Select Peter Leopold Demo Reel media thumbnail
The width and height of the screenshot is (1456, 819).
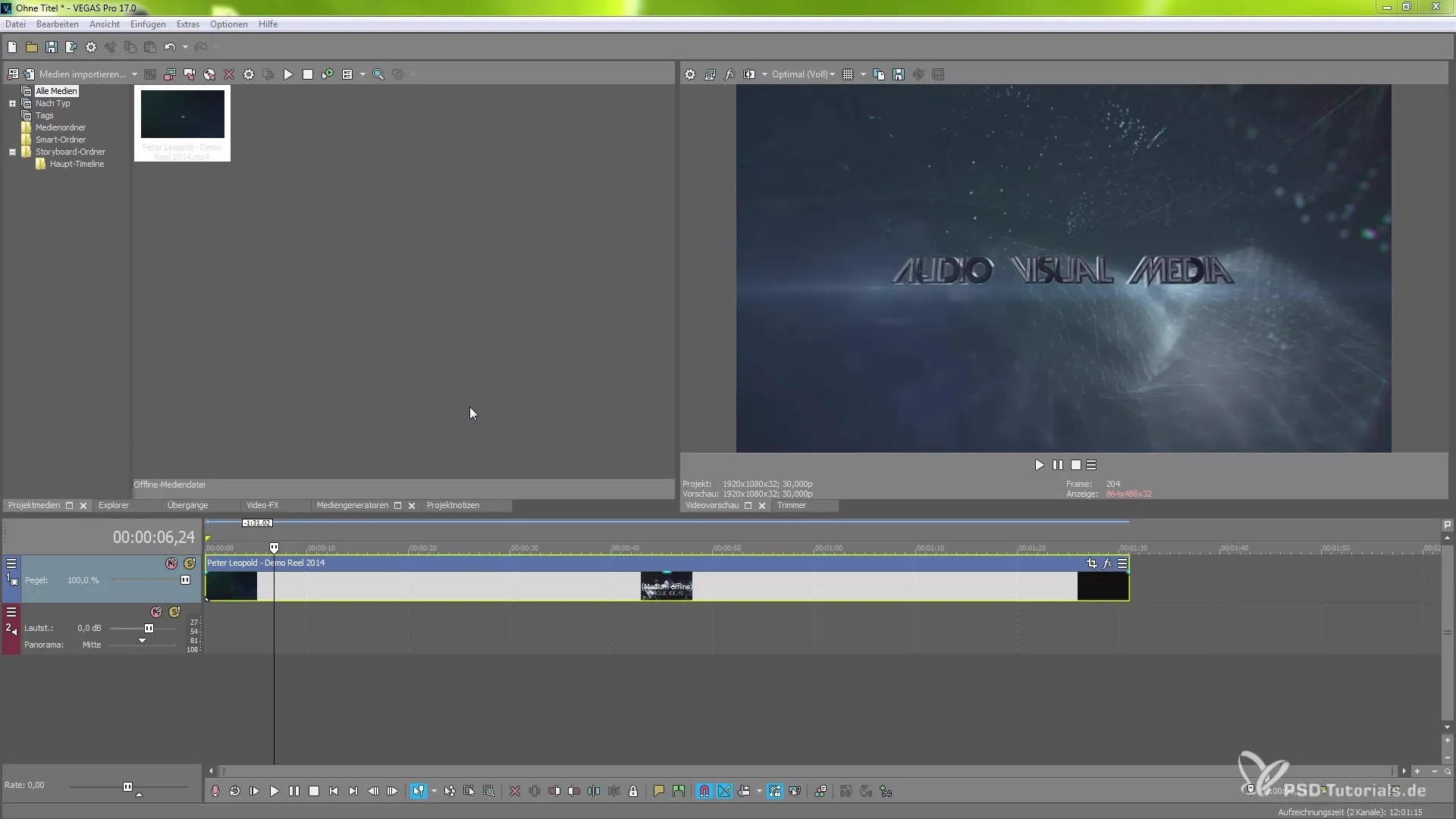(182, 123)
